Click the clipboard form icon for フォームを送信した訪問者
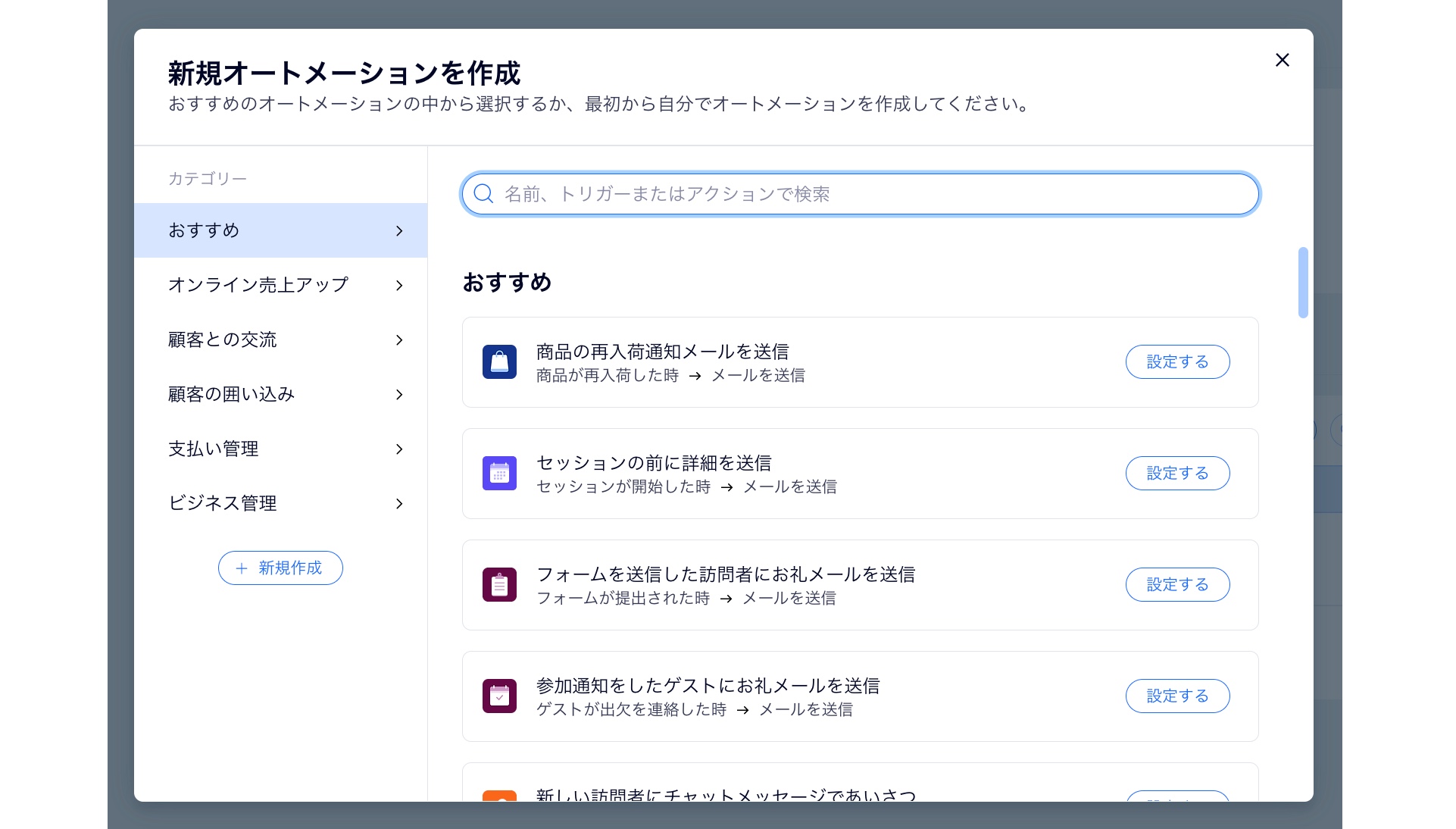The image size is (1456, 829). 499,585
